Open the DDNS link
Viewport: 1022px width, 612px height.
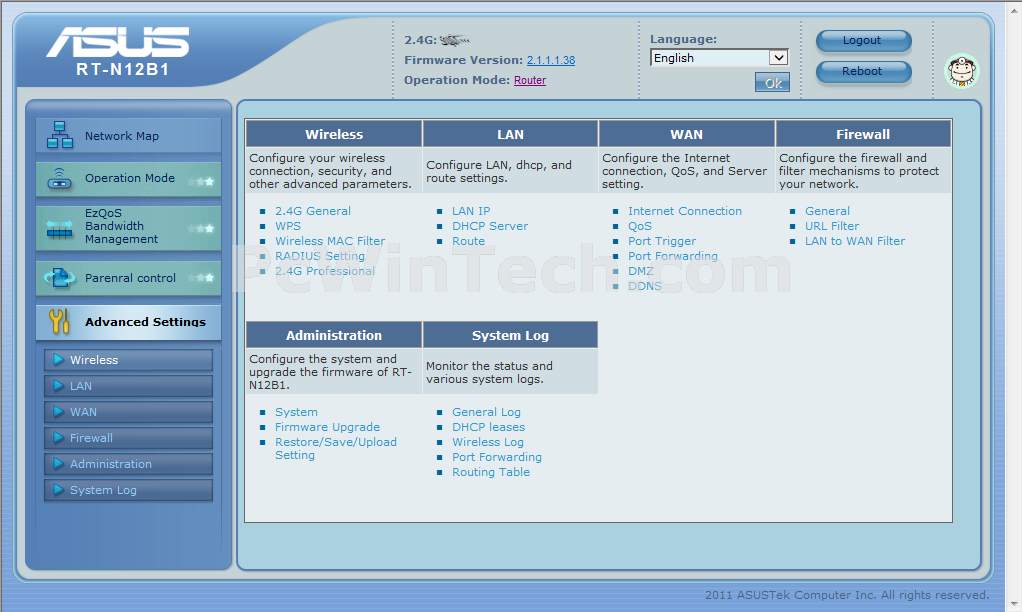(x=645, y=286)
